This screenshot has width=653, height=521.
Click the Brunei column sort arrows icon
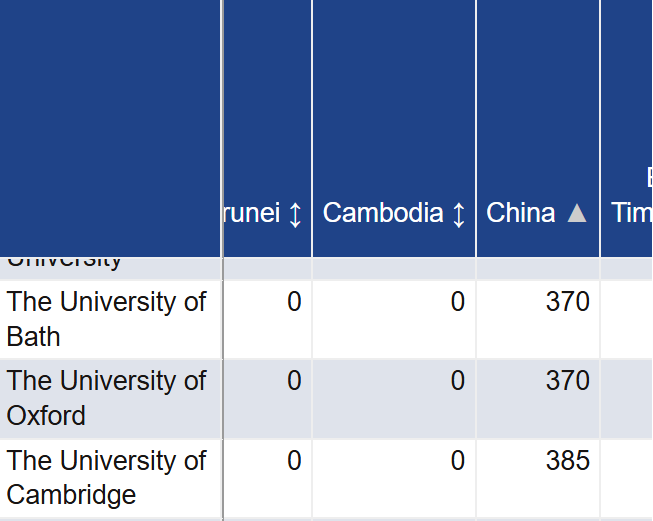pos(295,214)
